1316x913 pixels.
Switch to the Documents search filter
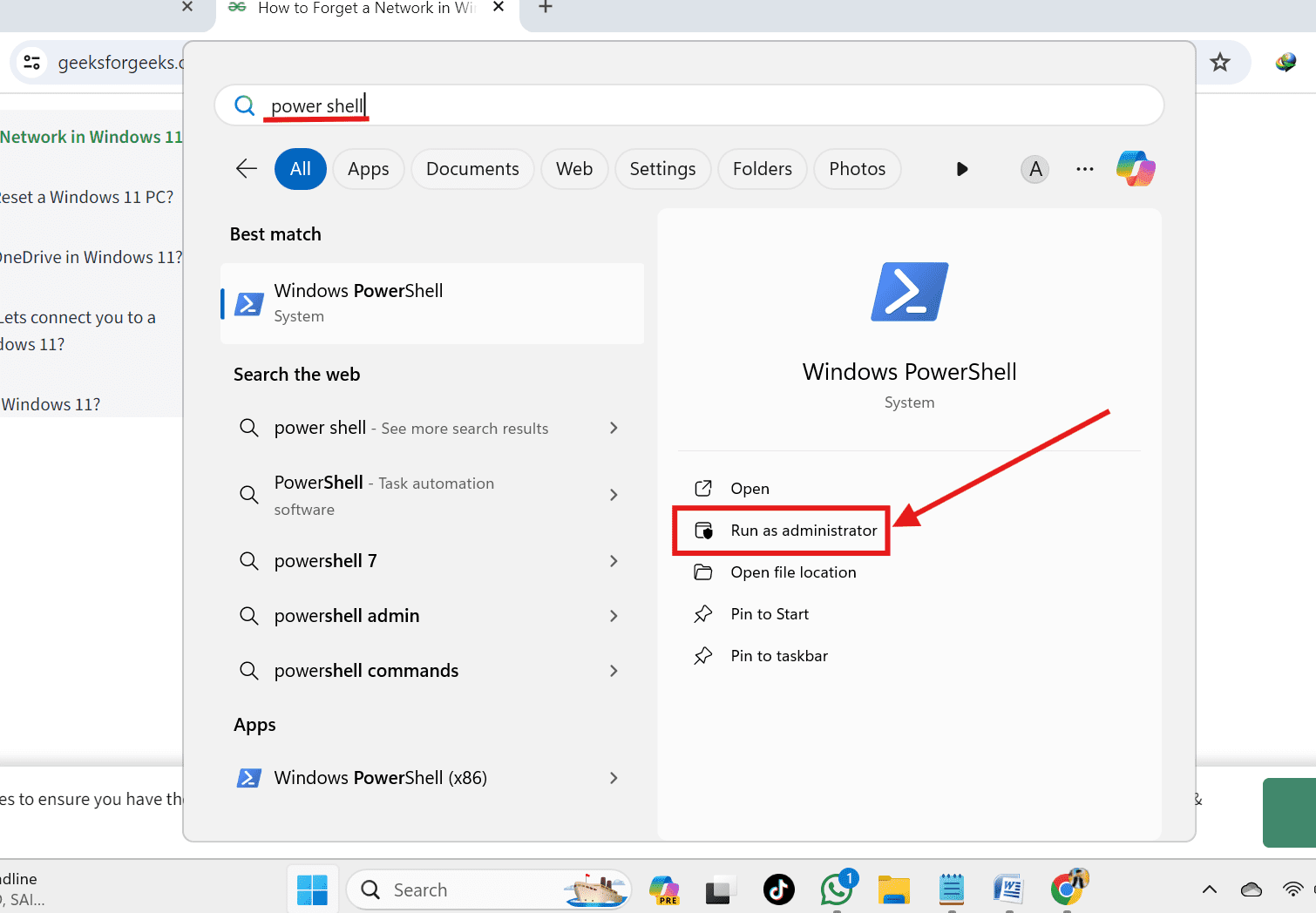(471, 168)
